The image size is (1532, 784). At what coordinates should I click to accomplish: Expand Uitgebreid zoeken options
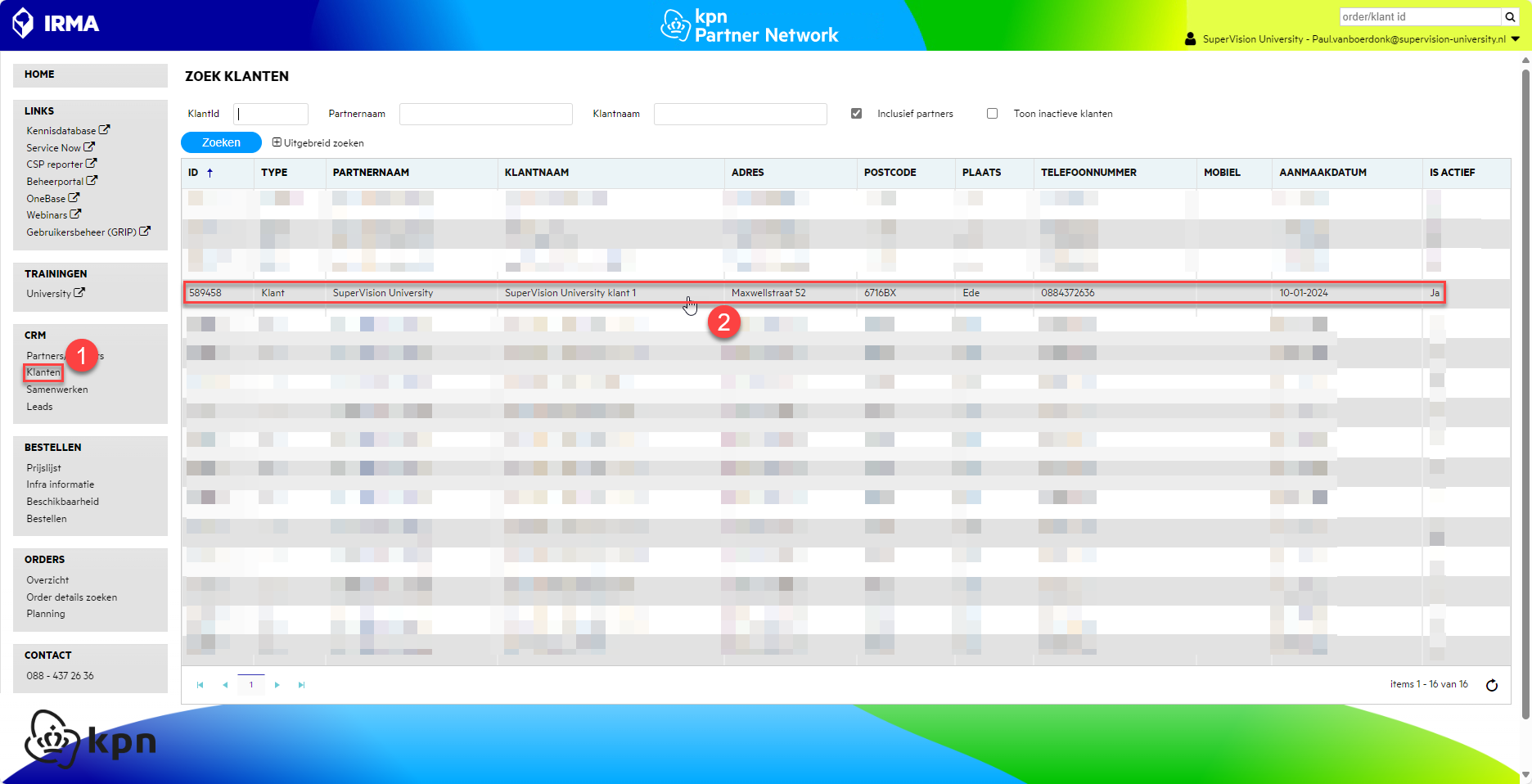[x=318, y=143]
